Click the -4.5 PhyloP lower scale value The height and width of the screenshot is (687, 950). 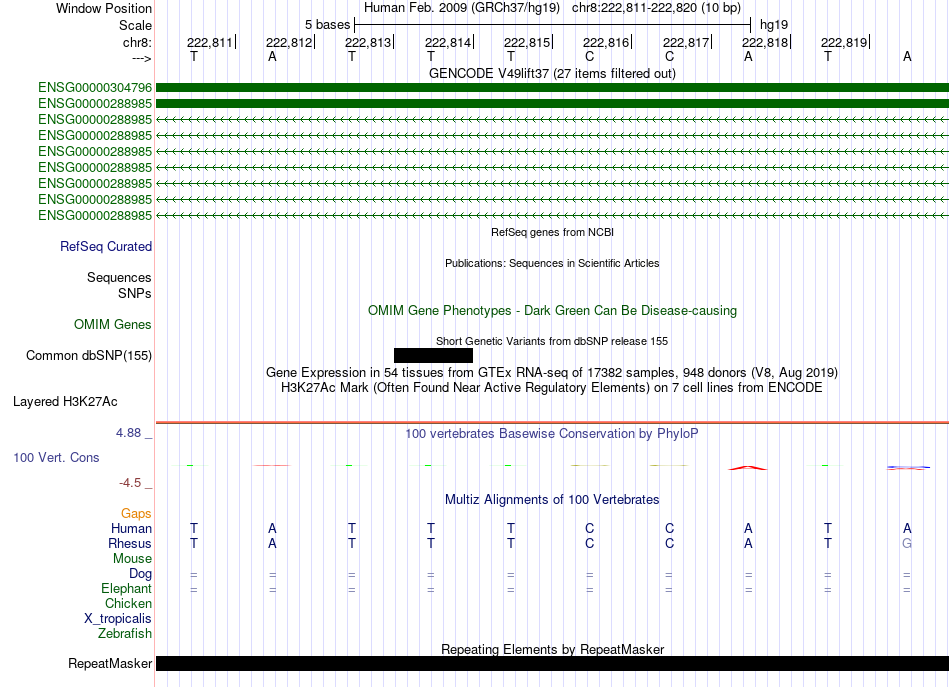coord(130,483)
